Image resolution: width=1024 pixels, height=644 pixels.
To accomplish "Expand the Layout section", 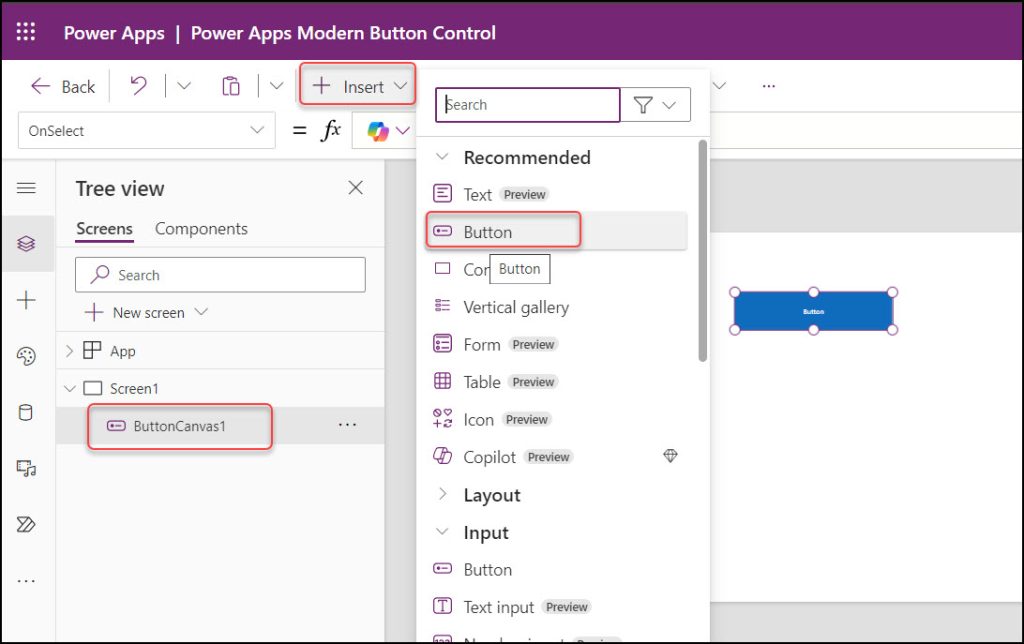I will coord(442,494).
